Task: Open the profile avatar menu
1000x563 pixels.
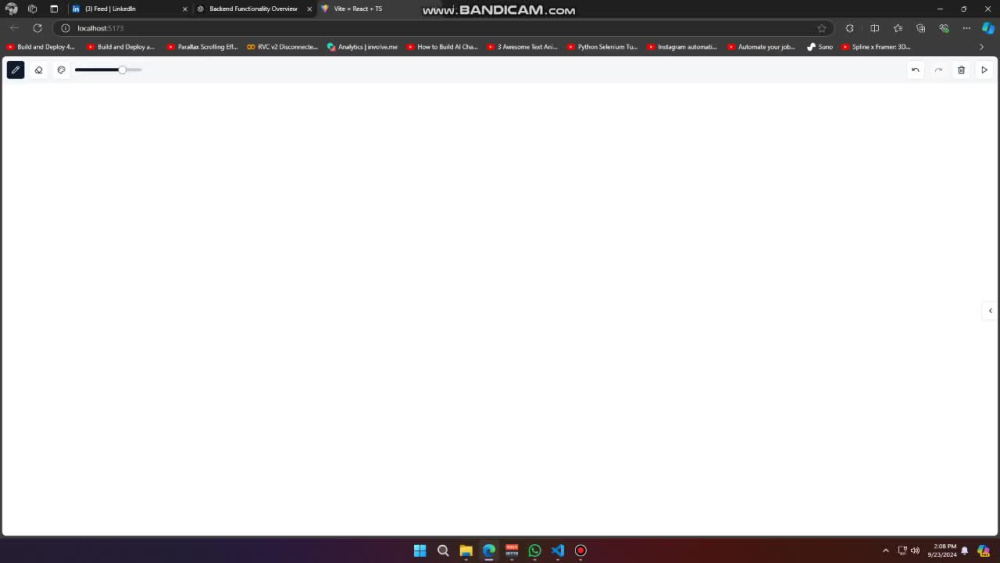Action: 11,9
